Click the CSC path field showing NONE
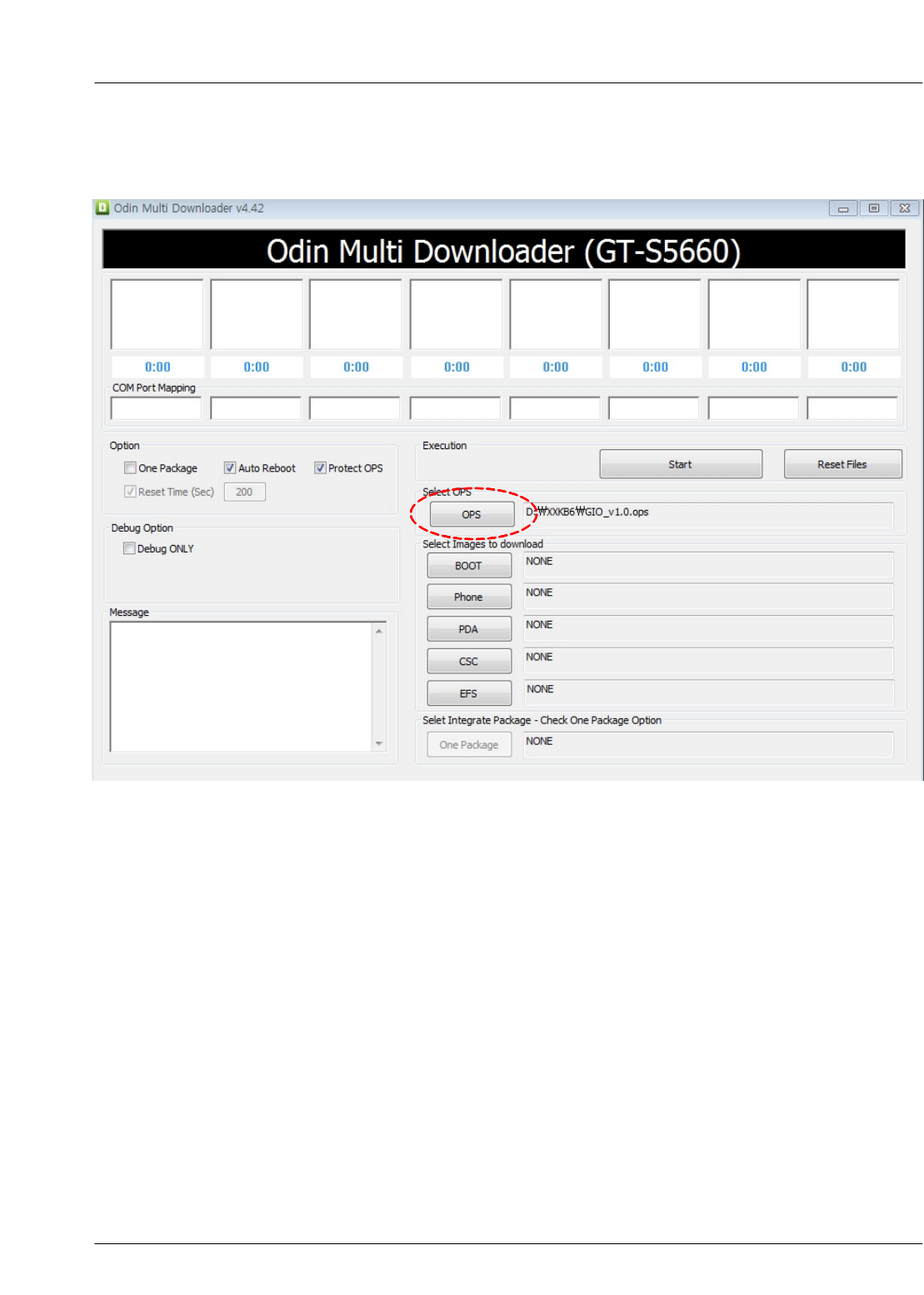The image size is (924, 1295). tap(708, 661)
